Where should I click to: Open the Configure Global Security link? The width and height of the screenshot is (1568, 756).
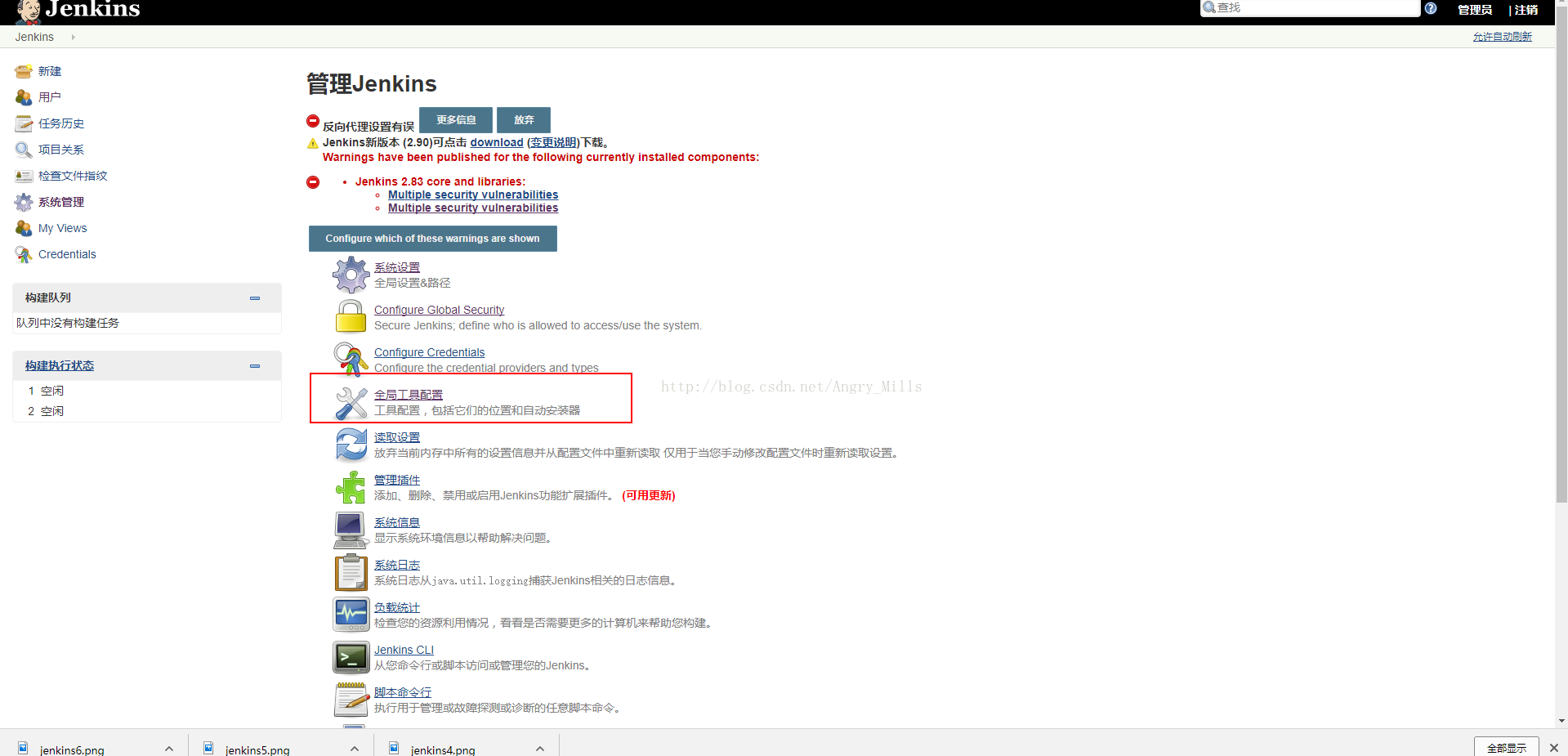(440, 310)
